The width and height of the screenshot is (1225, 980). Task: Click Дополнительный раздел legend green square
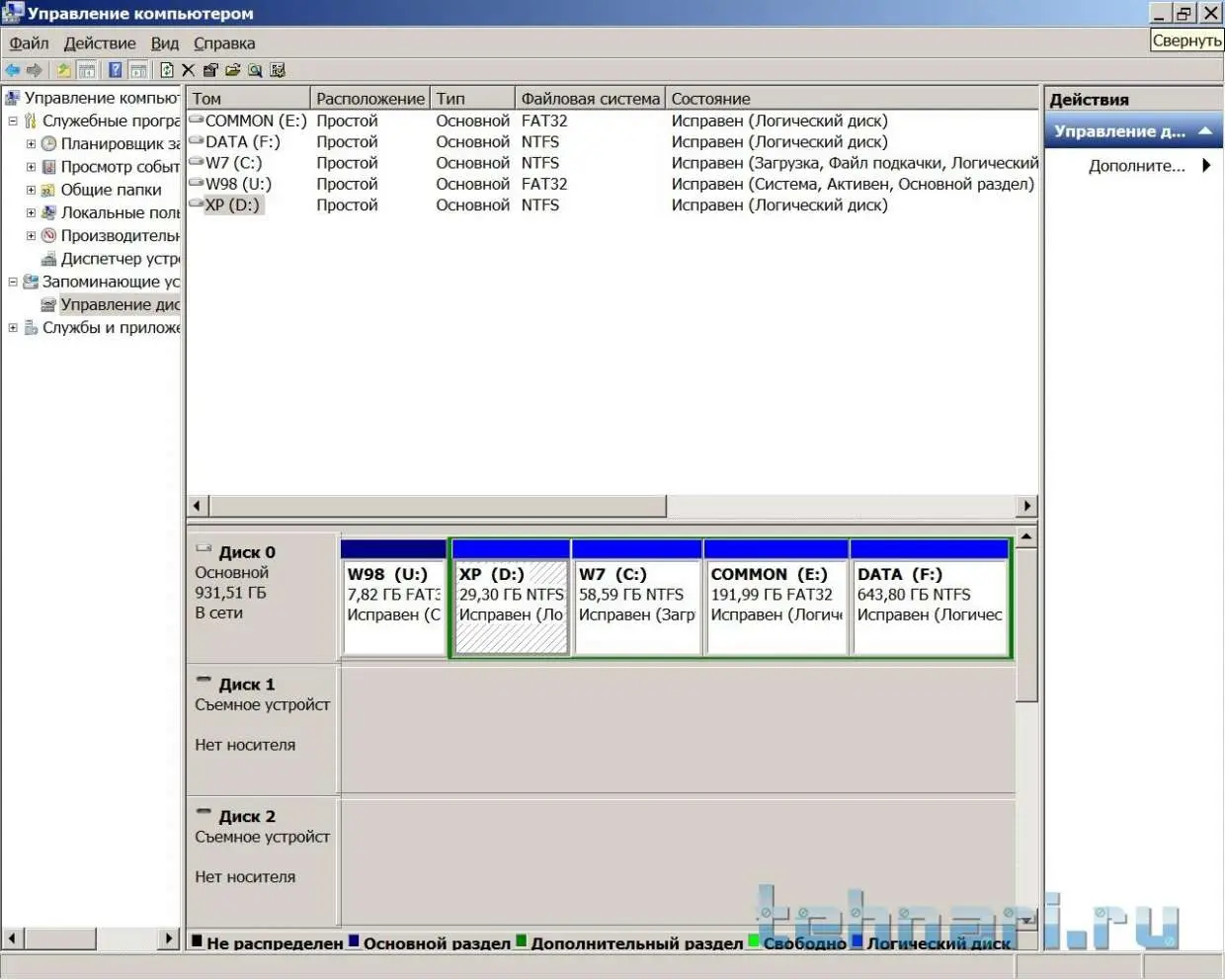(x=523, y=941)
